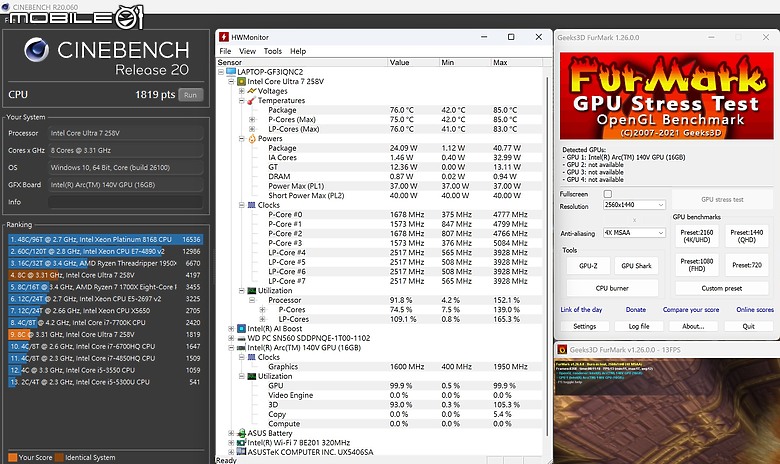Viewport: 780px width, 464px height.
Task: Click the CPU Clocks icon under Powers
Action: [x=252, y=205]
